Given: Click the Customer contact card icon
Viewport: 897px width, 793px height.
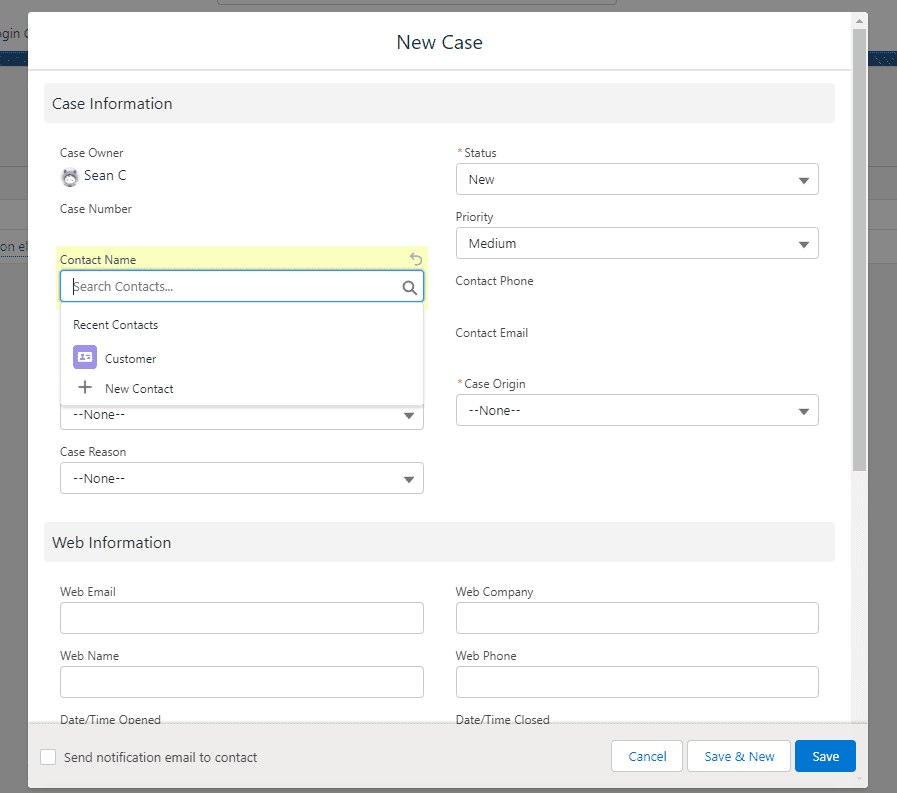Looking at the screenshot, I should 85,358.
